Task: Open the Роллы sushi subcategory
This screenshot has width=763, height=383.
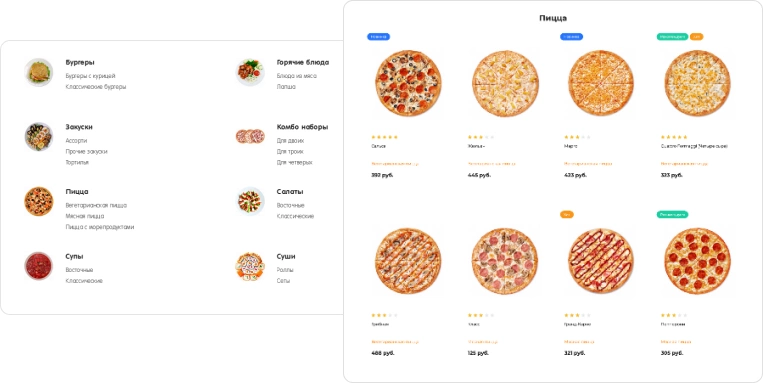Action: pyautogui.click(x=285, y=270)
